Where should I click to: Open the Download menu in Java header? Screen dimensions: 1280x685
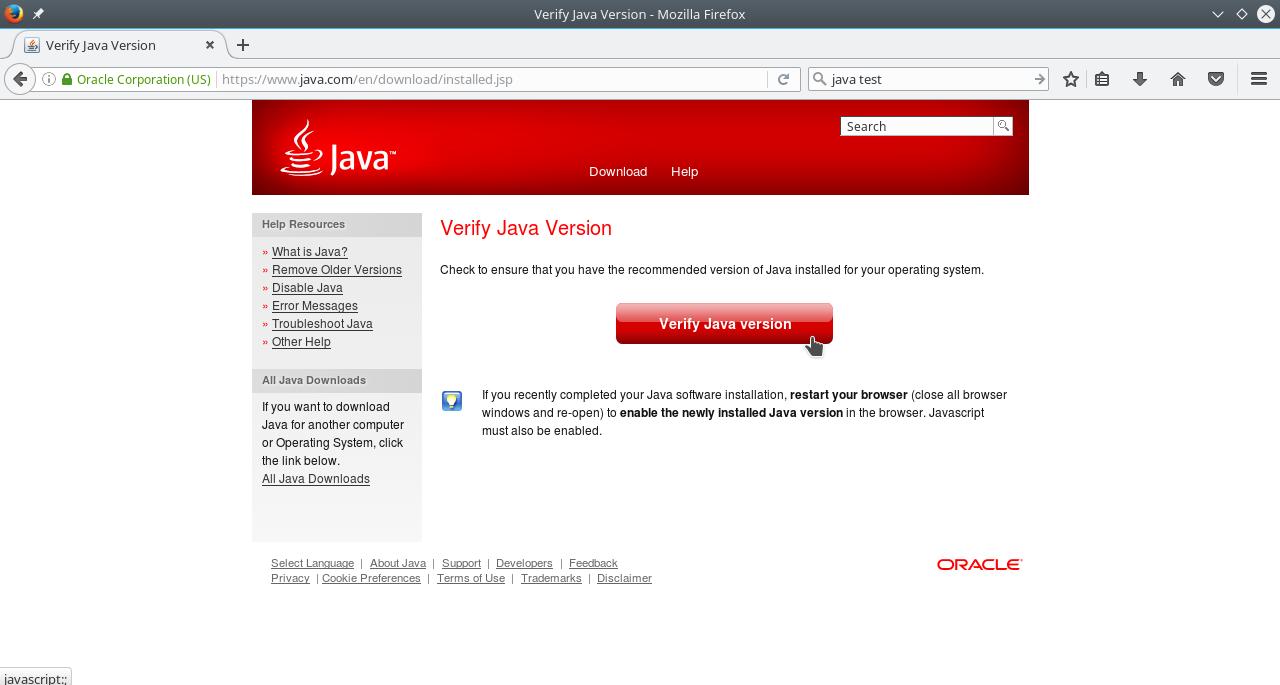[x=618, y=172]
